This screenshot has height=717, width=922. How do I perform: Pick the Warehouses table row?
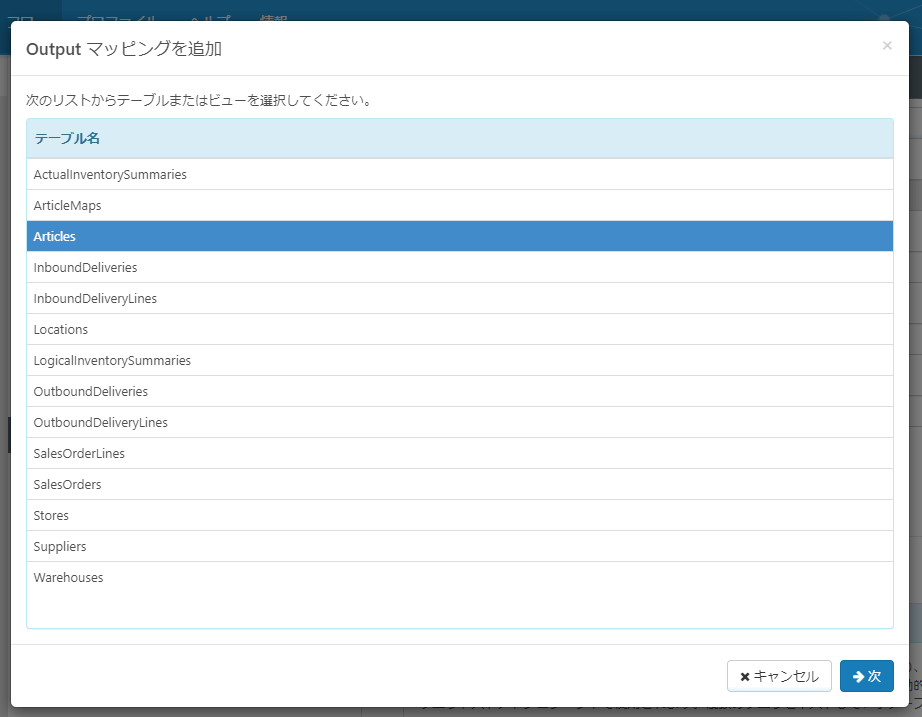(x=460, y=577)
